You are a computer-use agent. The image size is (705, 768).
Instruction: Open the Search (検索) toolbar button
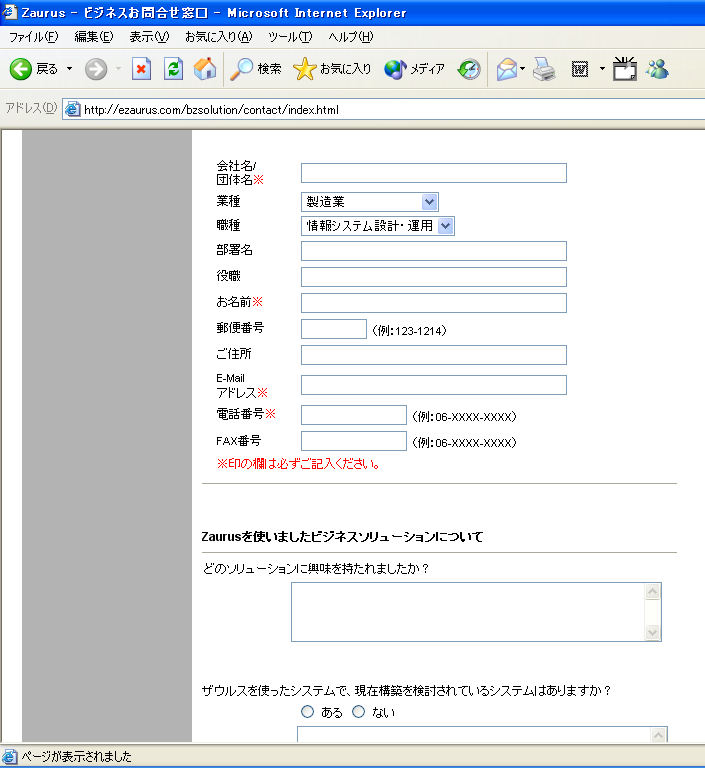(x=256, y=69)
